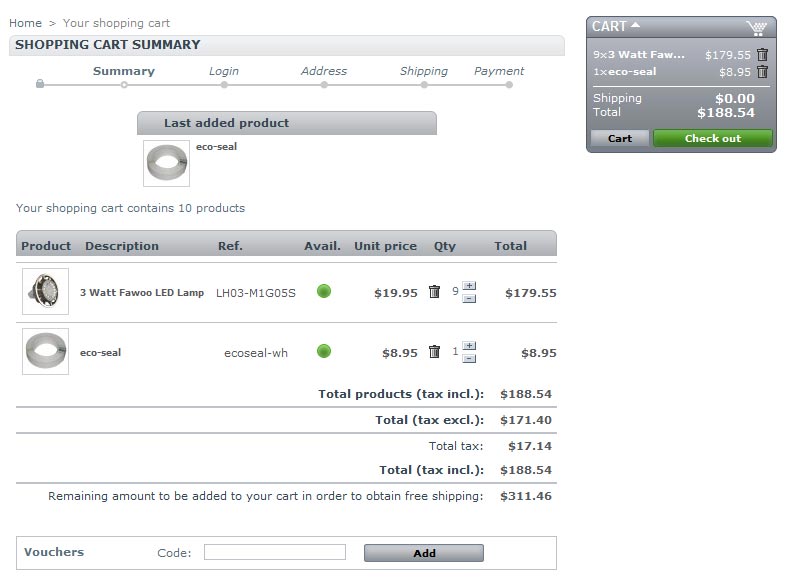Increase eco-seal quantity with plus icon
This screenshot has height=580, width=800.
point(469,346)
